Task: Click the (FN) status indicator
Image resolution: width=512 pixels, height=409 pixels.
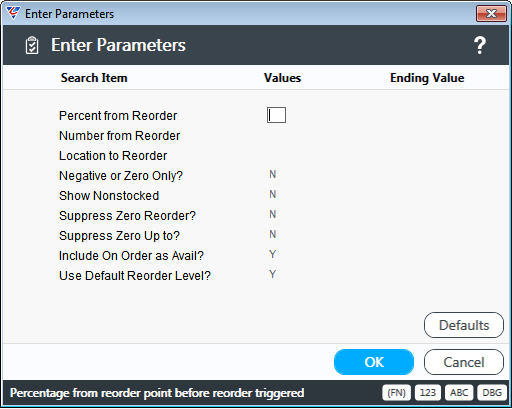Action: point(396,393)
